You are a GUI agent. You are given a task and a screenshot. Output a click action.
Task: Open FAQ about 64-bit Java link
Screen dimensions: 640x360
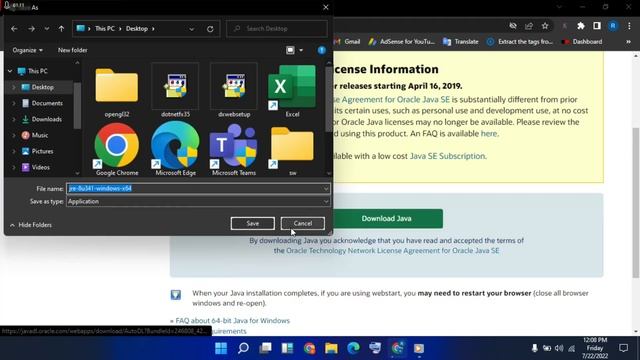233,321
